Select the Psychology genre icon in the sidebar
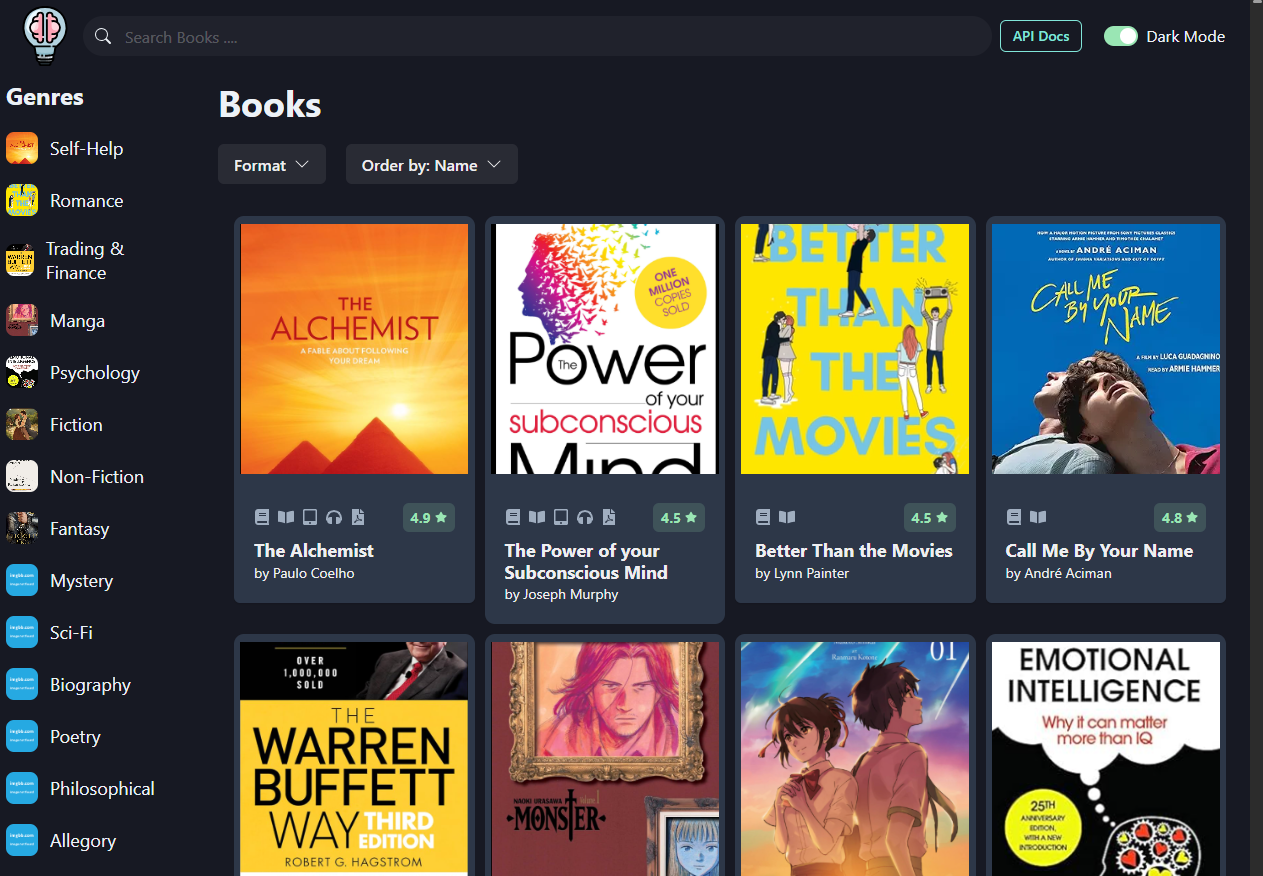This screenshot has width=1263, height=876. (21, 372)
